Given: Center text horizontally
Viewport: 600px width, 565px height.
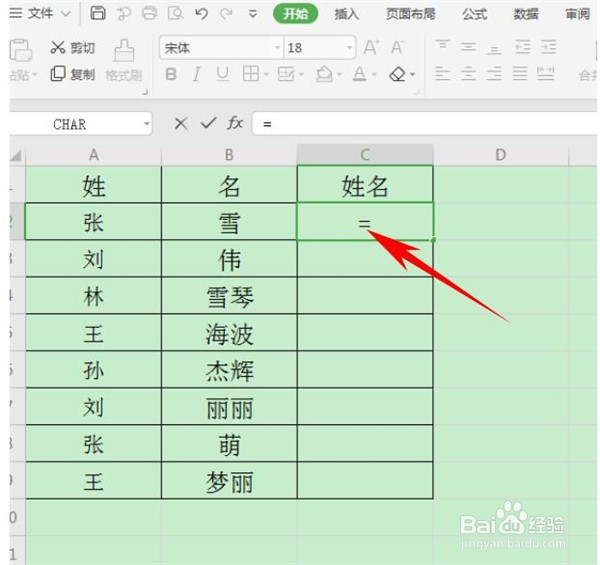Looking at the screenshot, I should point(468,73).
